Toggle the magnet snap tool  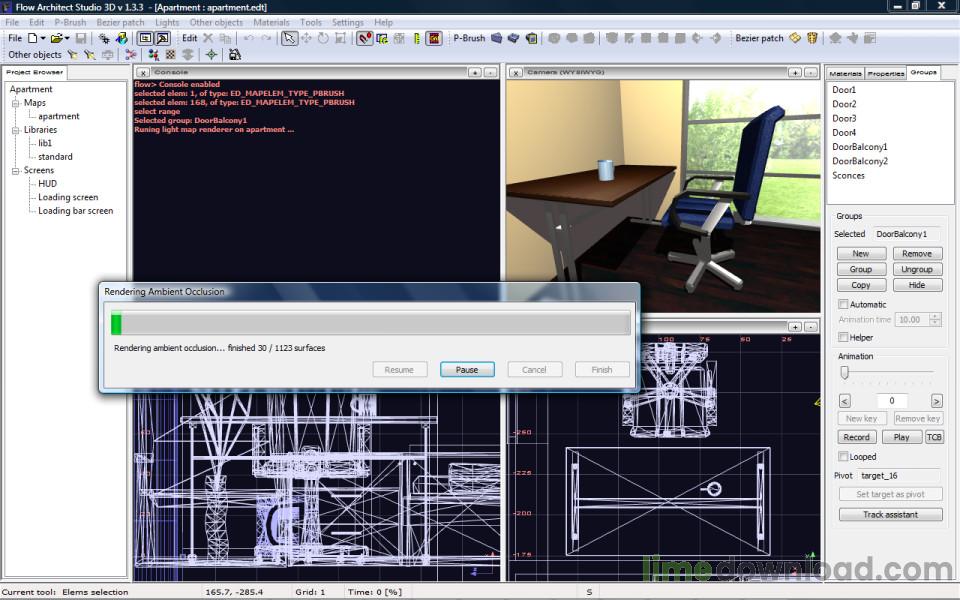pos(365,38)
